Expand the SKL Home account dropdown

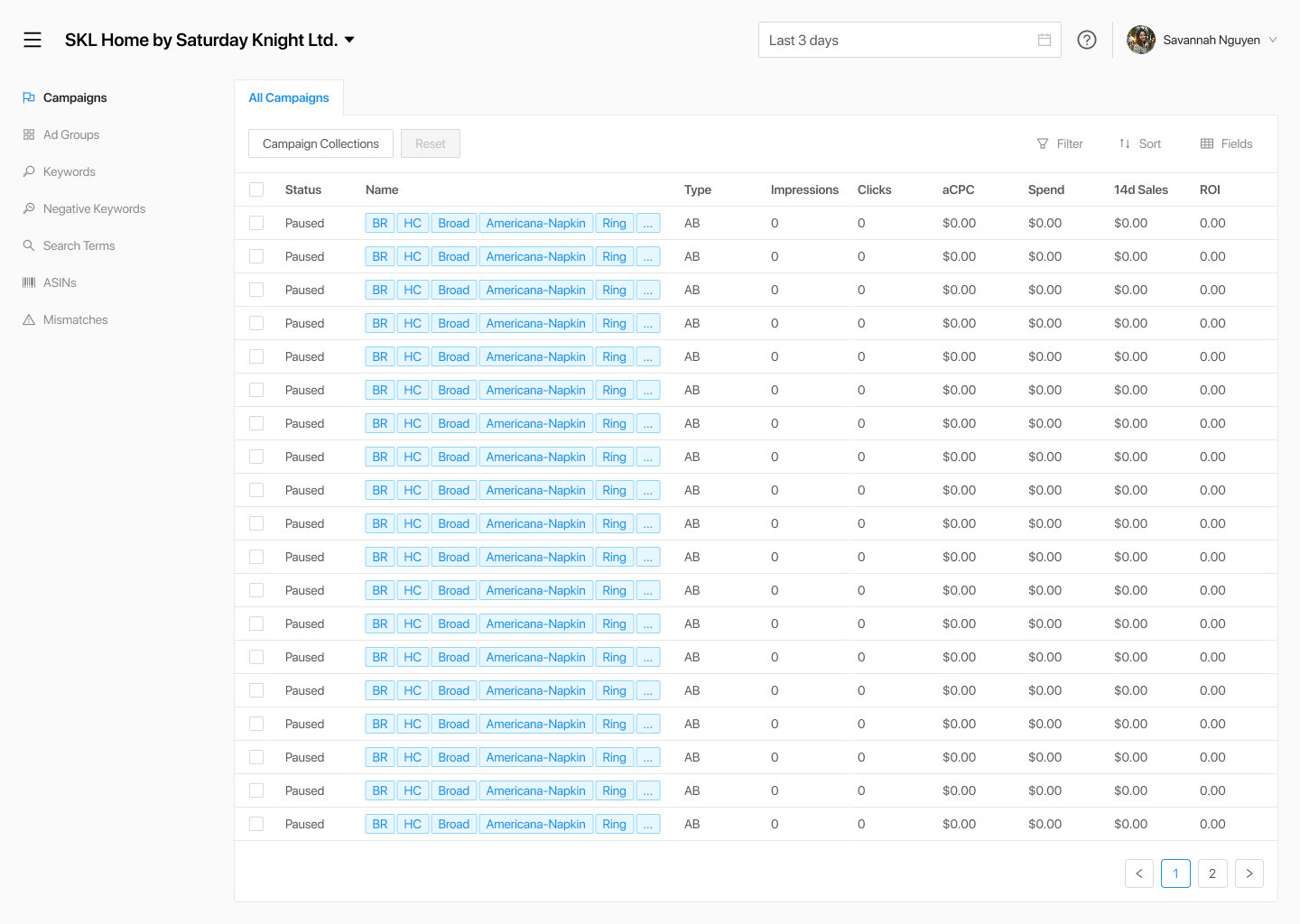coord(349,40)
